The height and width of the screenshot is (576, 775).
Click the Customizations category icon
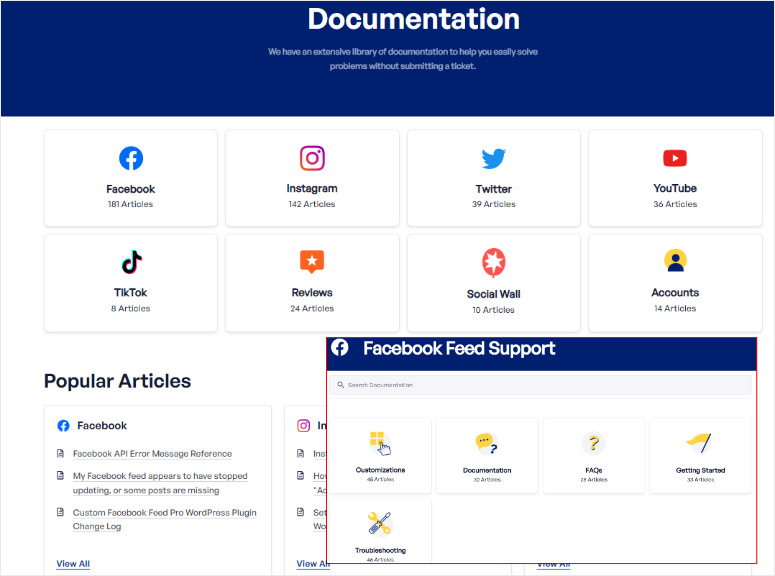coord(378,442)
